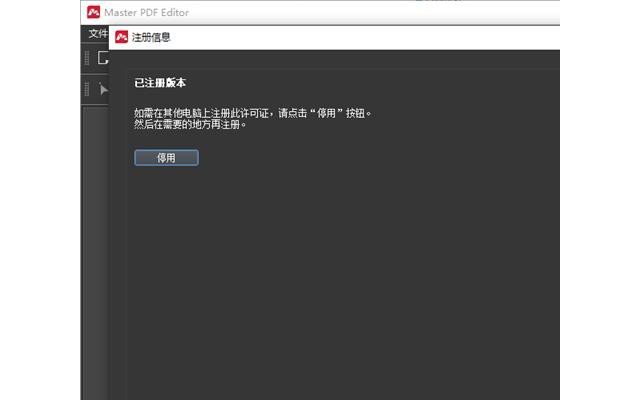
Task: Click the new document icon in toolbar
Action: click(103, 58)
